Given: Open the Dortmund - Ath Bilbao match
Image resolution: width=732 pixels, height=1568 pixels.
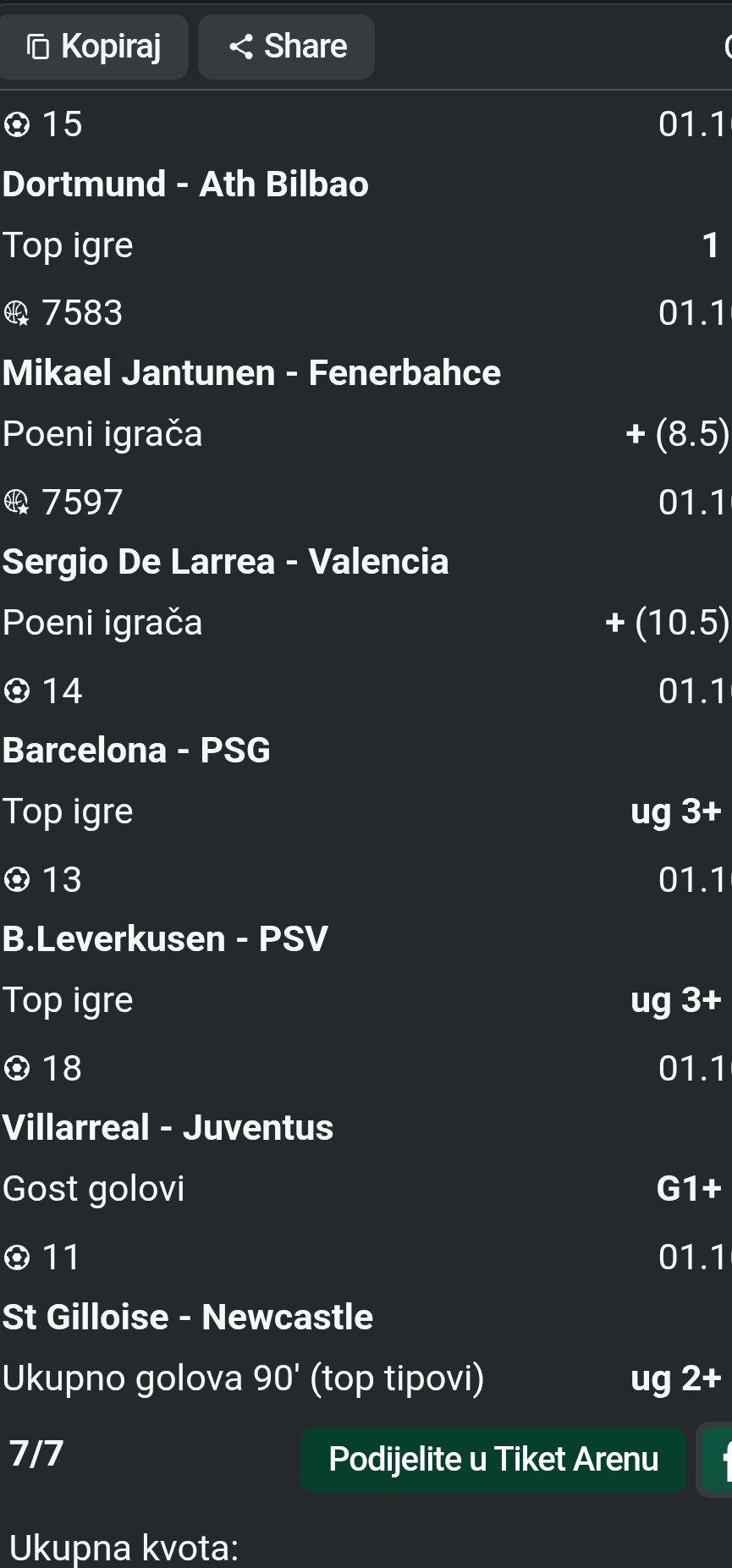Looking at the screenshot, I should [x=185, y=184].
